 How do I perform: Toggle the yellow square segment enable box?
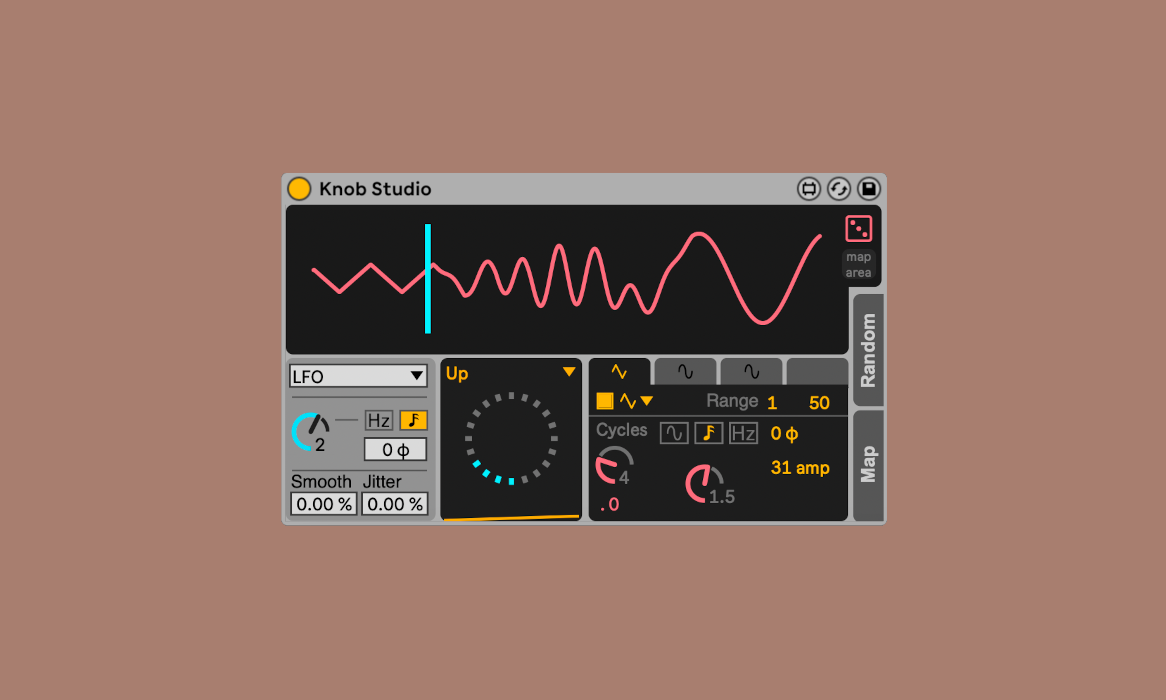(x=605, y=401)
